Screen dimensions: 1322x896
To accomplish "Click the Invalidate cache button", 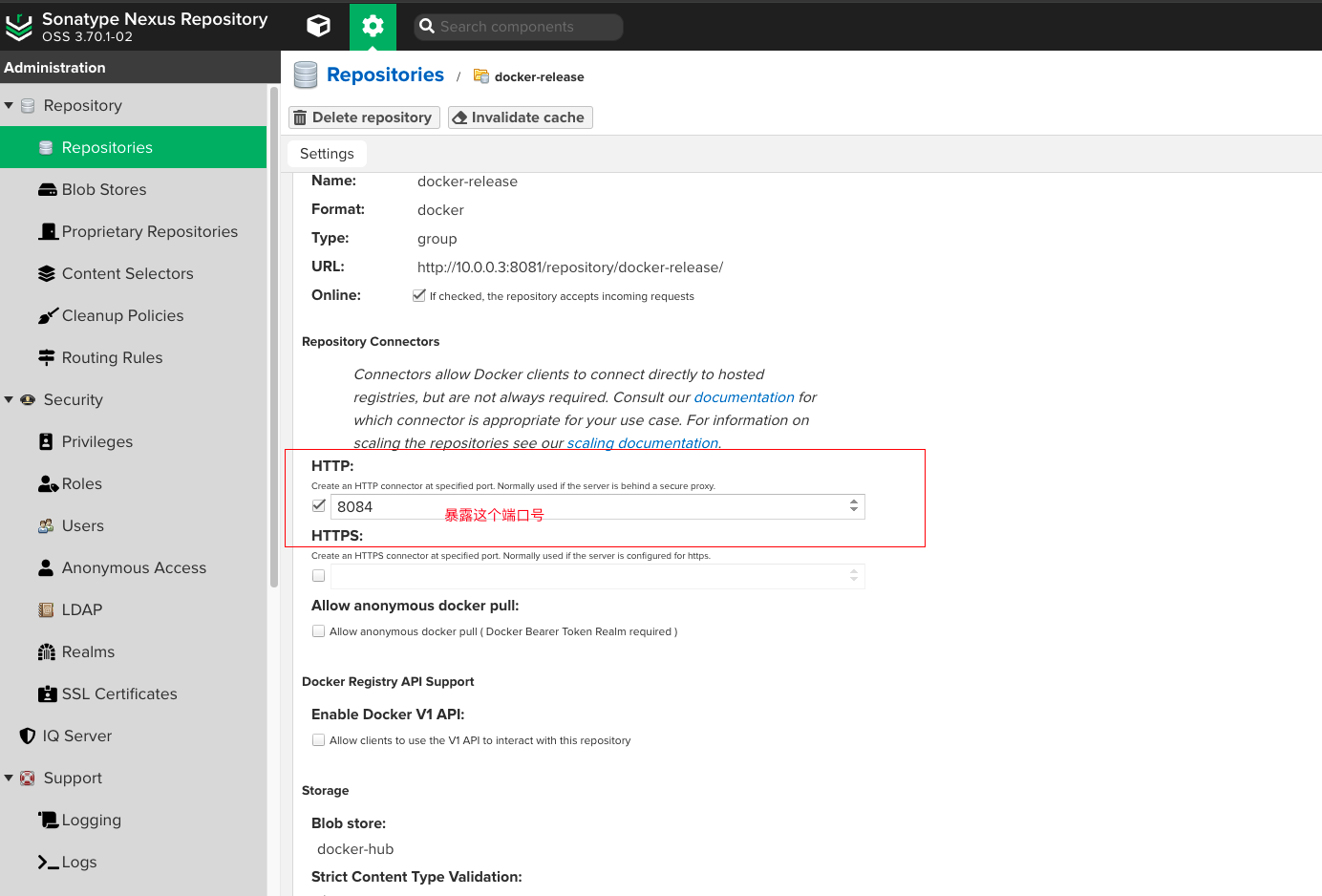I will (x=521, y=117).
